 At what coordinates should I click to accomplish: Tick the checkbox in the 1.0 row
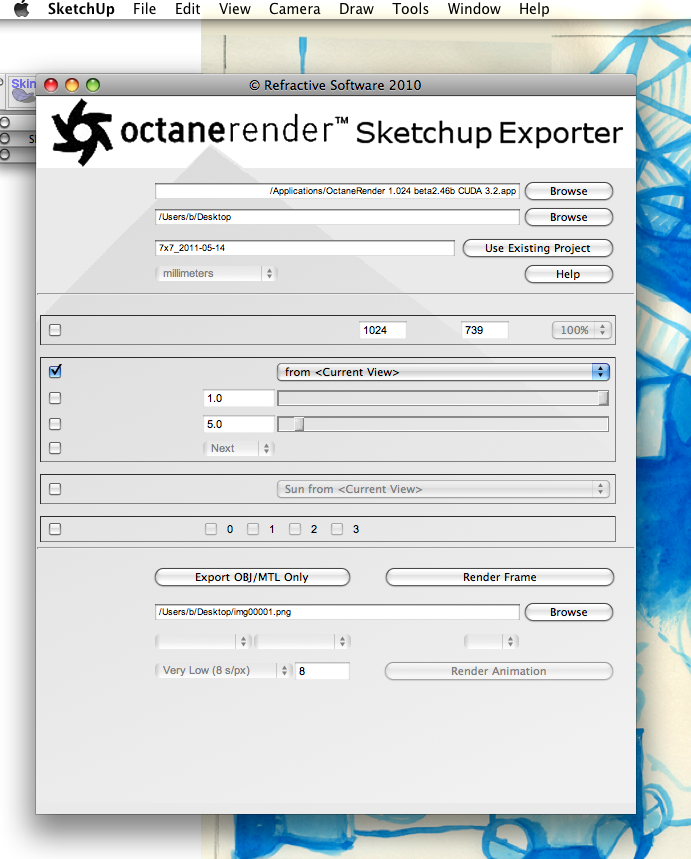coord(55,398)
